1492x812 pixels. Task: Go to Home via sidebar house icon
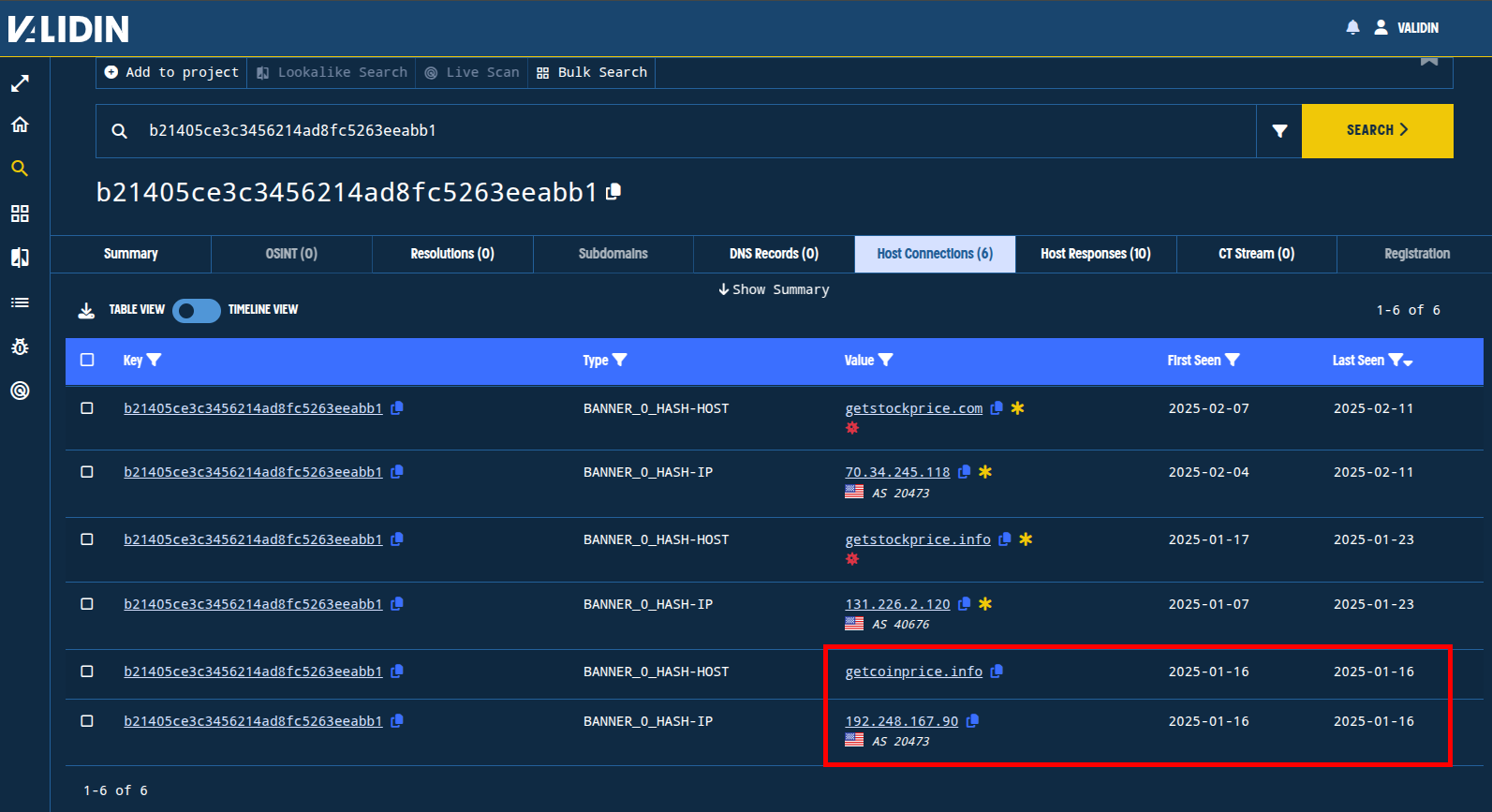[x=20, y=125]
